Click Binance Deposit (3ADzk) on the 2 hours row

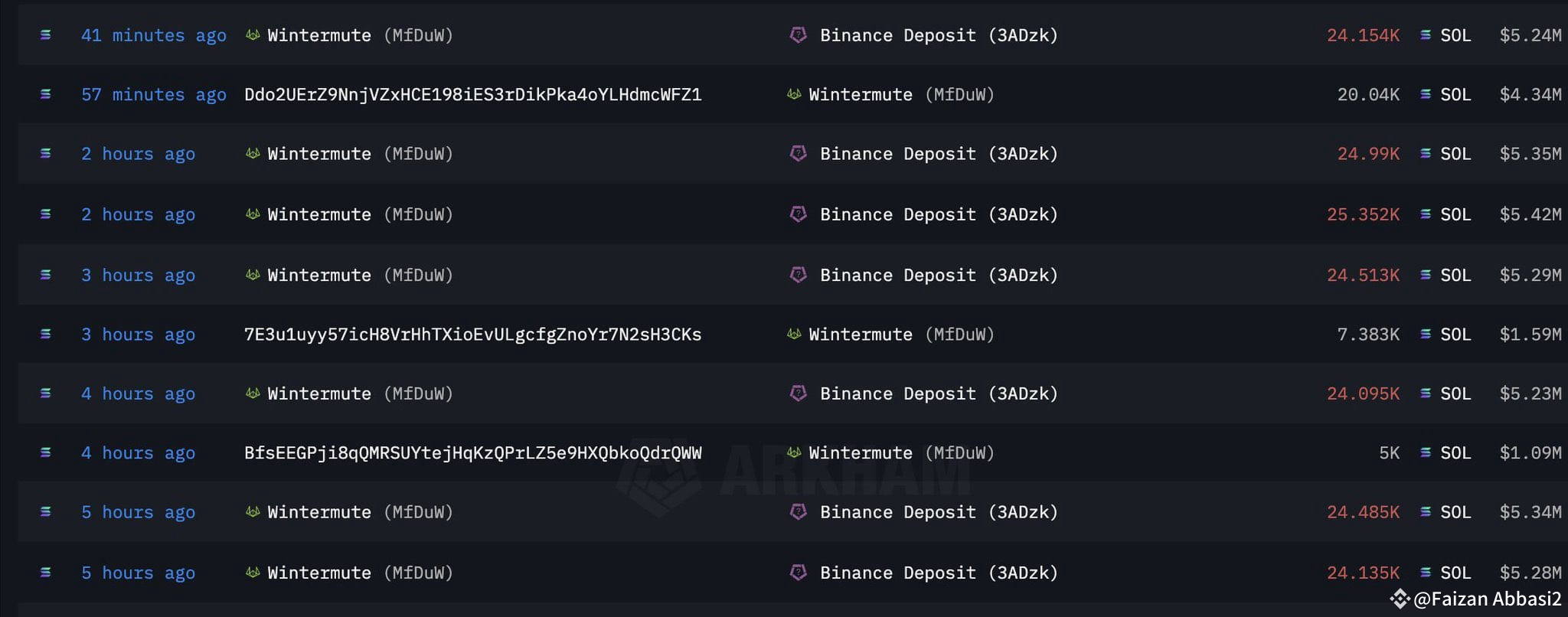(938, 153)
